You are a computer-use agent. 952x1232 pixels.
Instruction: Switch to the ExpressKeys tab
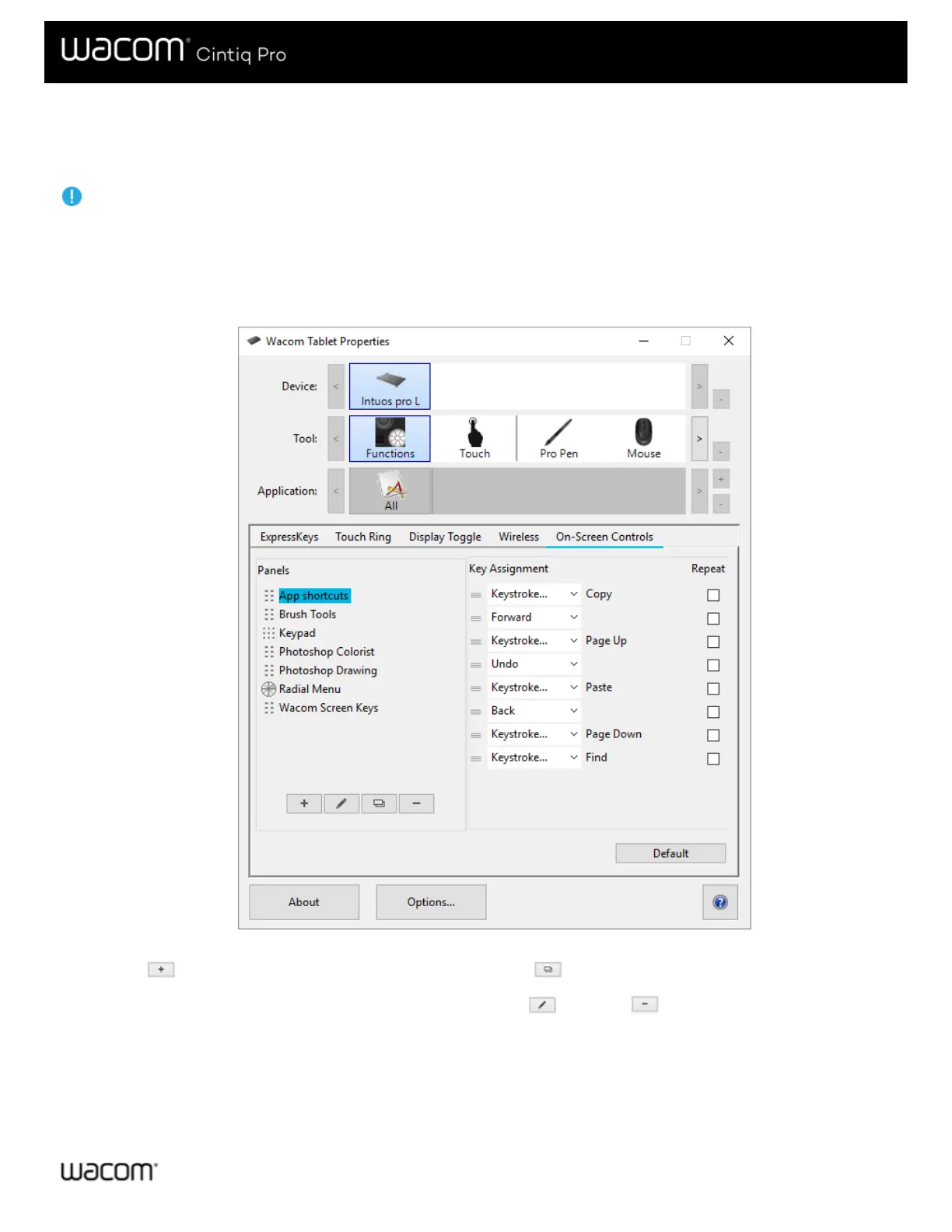pos(289,537)
